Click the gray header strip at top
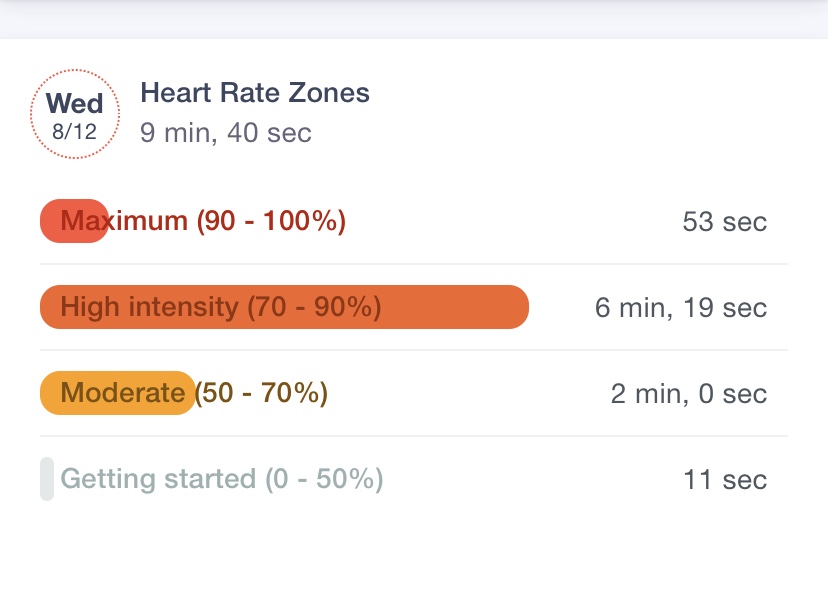 pos(414,18)
